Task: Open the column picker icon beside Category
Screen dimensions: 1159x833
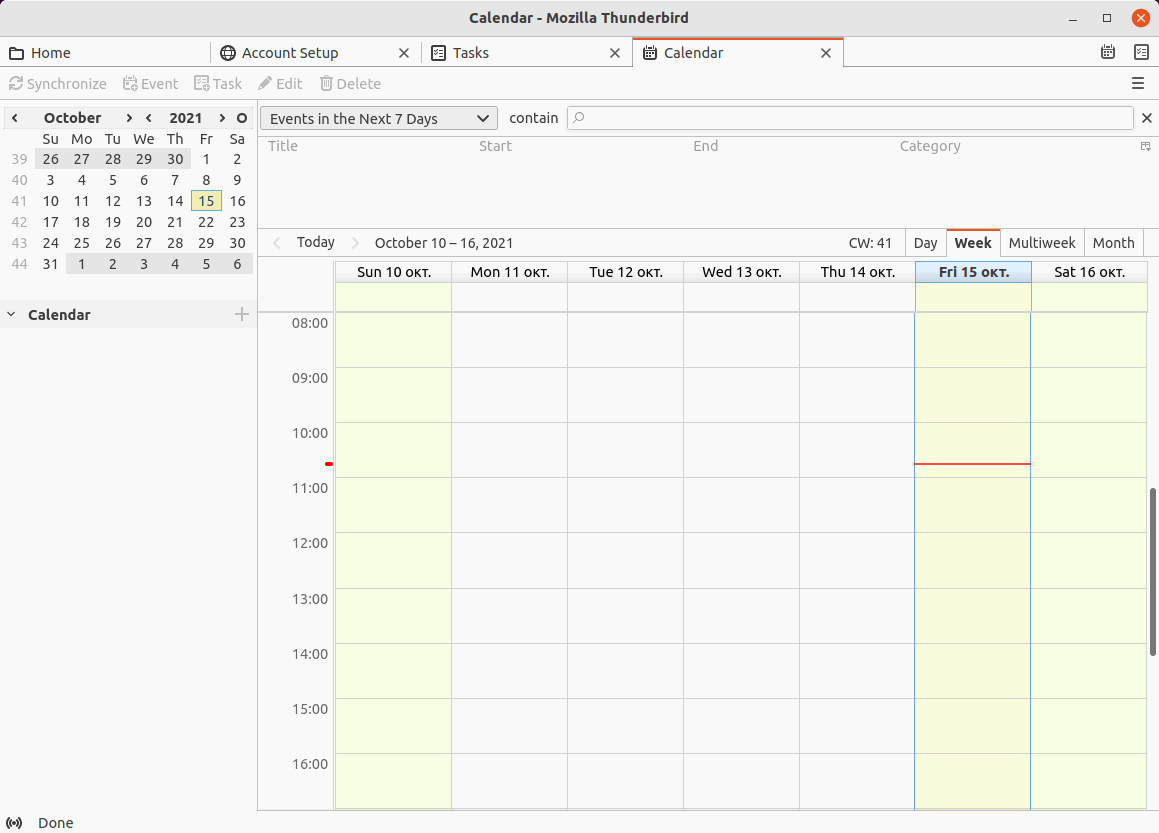Action: (x=1145, y=146)
